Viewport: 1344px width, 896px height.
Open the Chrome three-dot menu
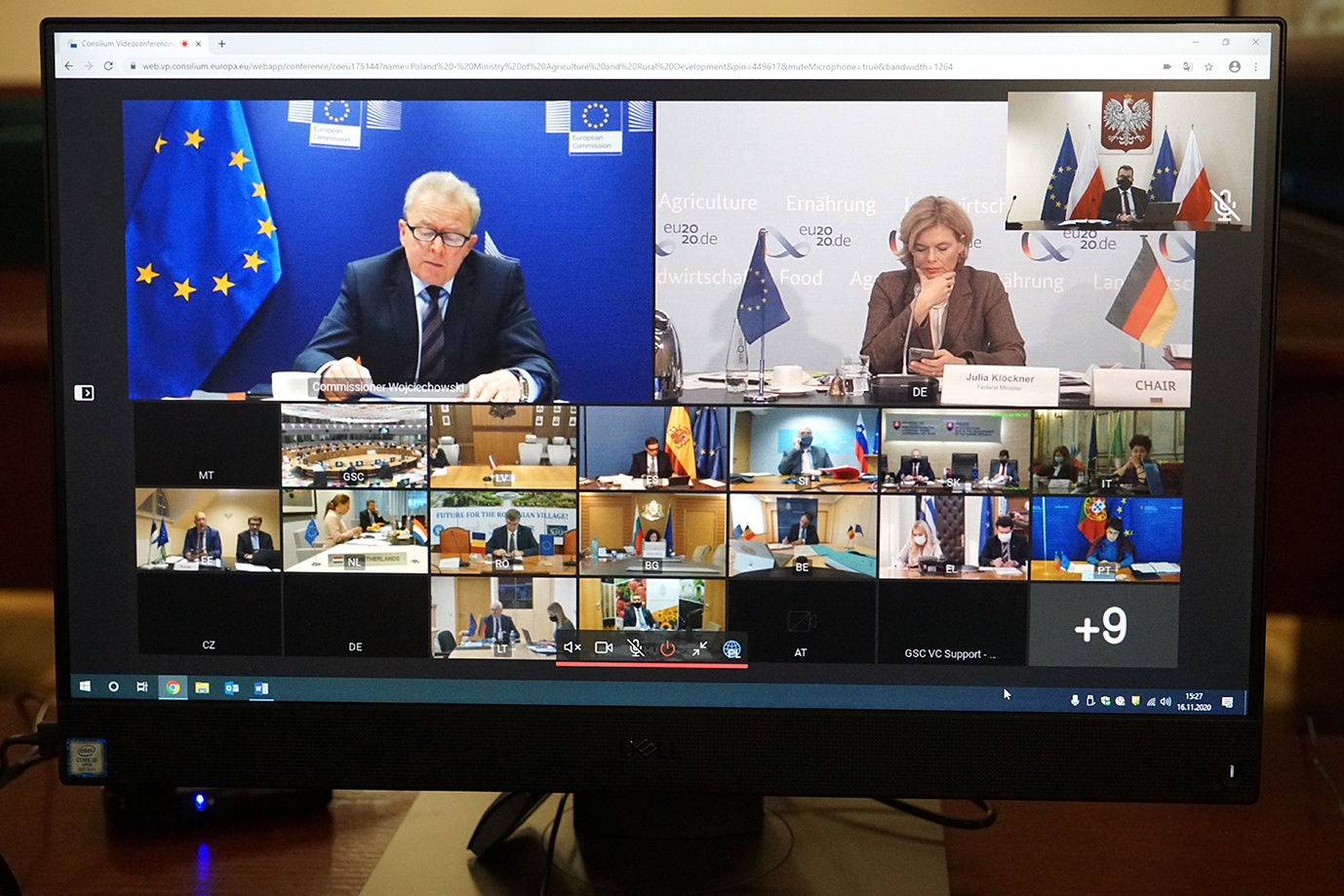coord(1255,67)
